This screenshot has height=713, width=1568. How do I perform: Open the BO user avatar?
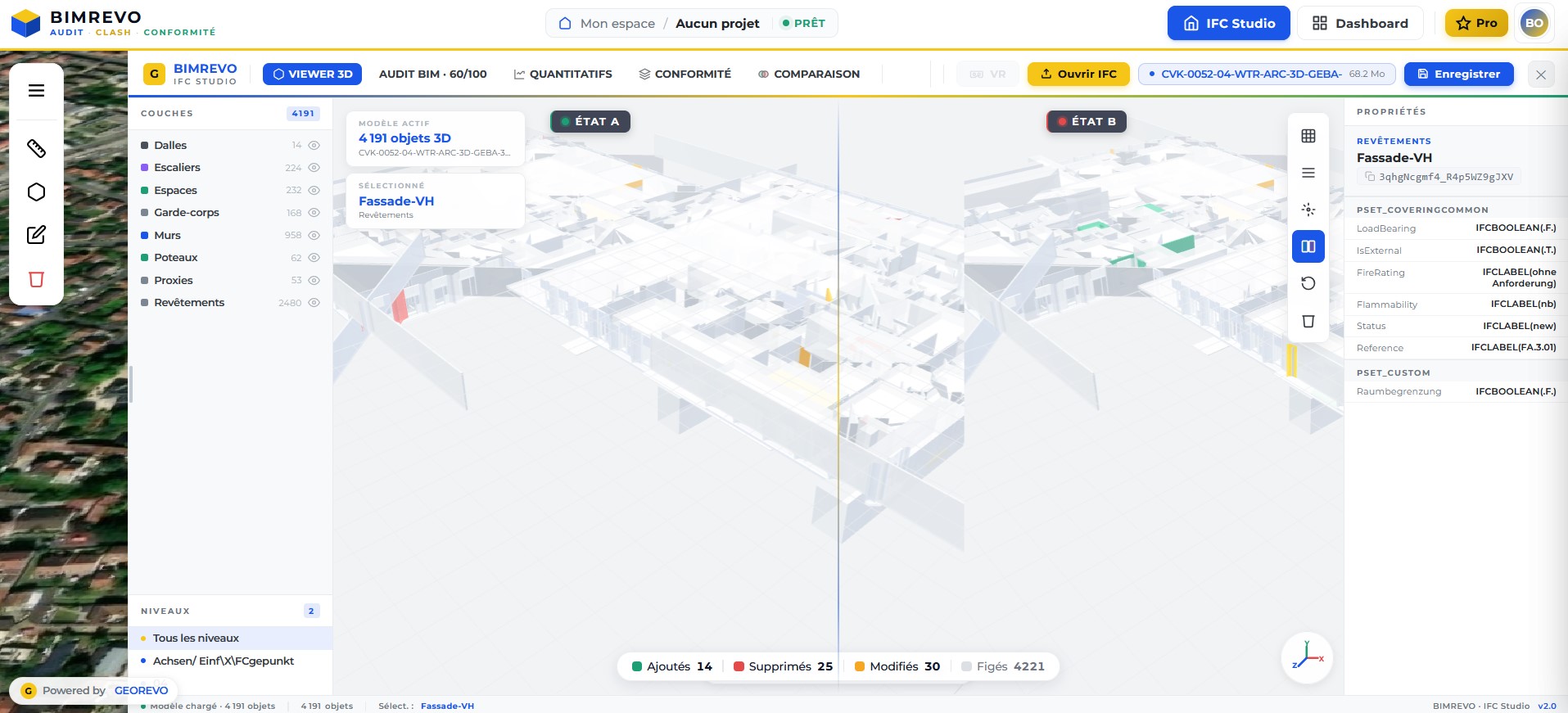(1534, 23)
